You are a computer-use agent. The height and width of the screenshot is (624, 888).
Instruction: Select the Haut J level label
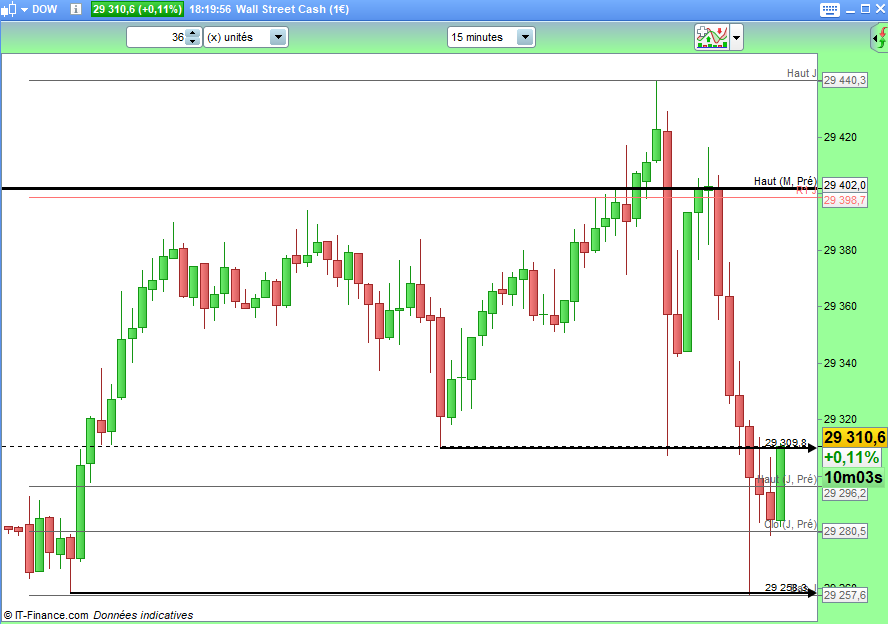[x=802, y=74]
